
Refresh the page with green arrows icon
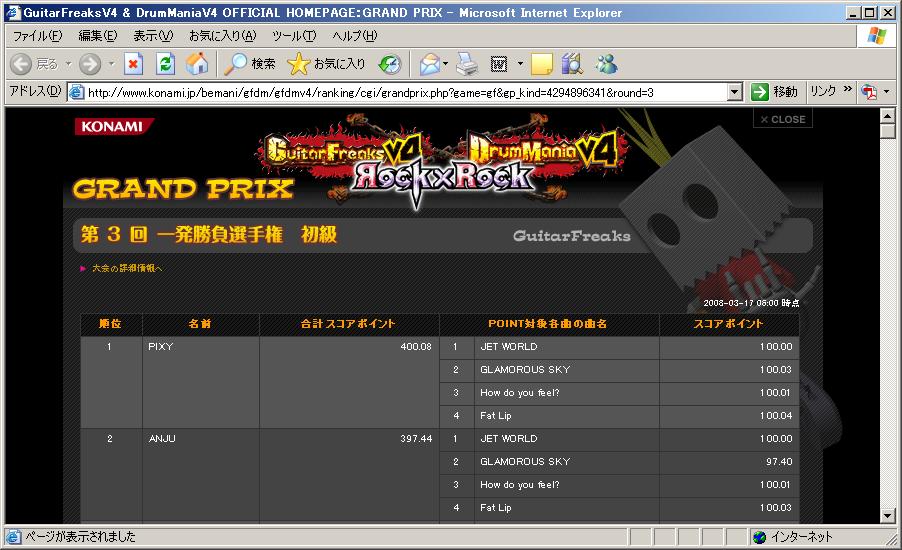tap(166, 64)
